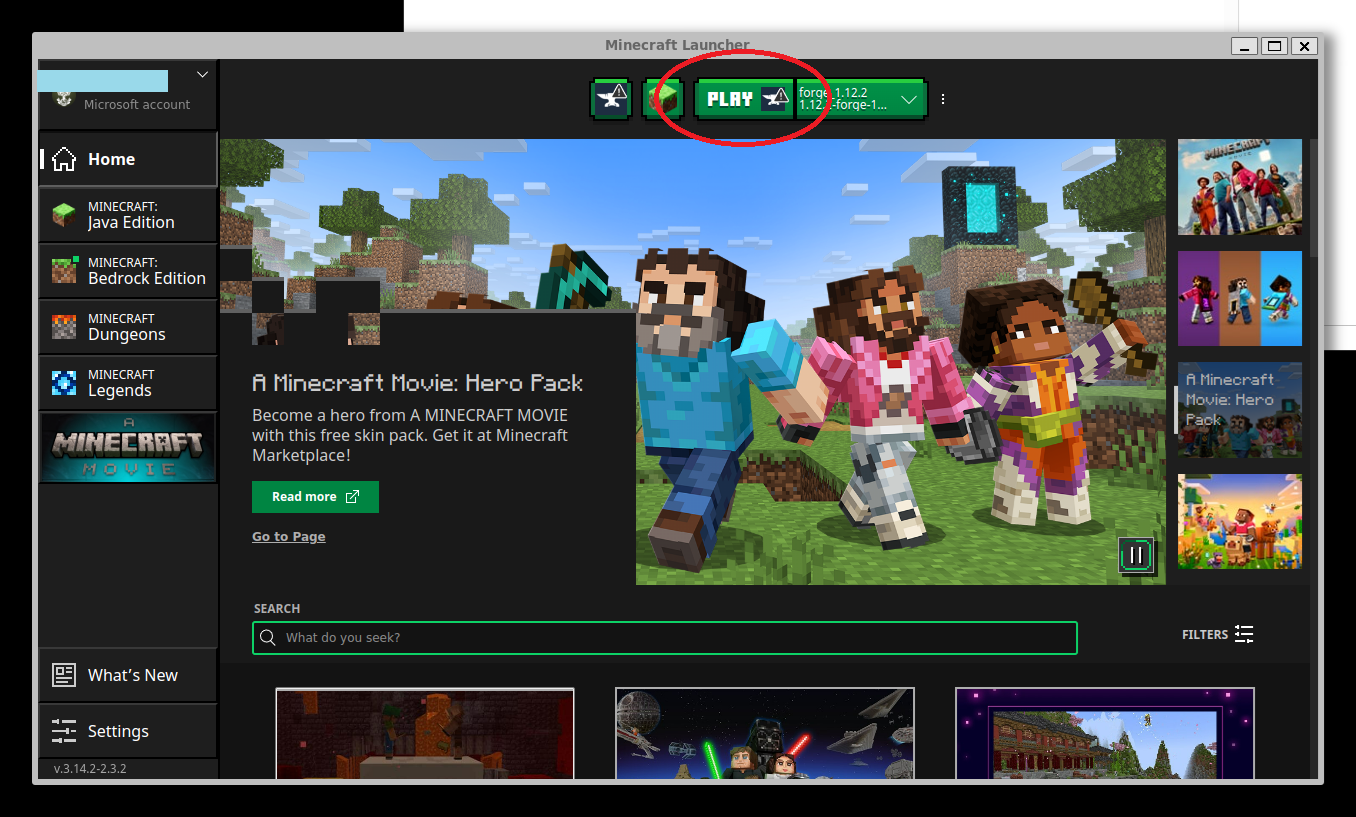Click the Home house icon
This screenshot has height=817, width=1356.
pos(64,159)
